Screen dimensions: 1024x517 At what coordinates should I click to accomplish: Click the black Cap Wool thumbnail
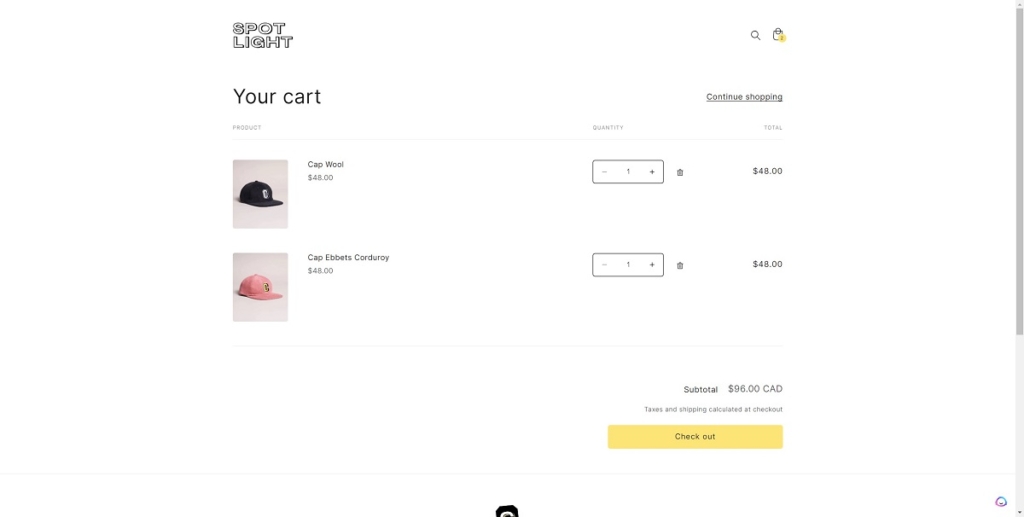click(x=260, y=194)
